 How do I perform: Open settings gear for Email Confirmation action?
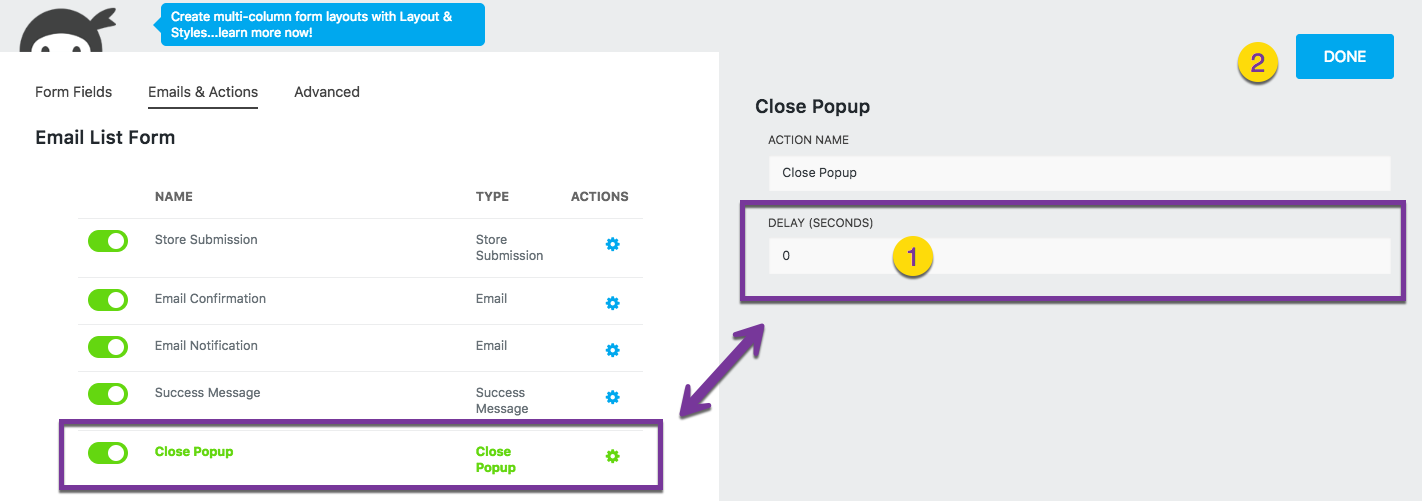click(x=613, y=303)
